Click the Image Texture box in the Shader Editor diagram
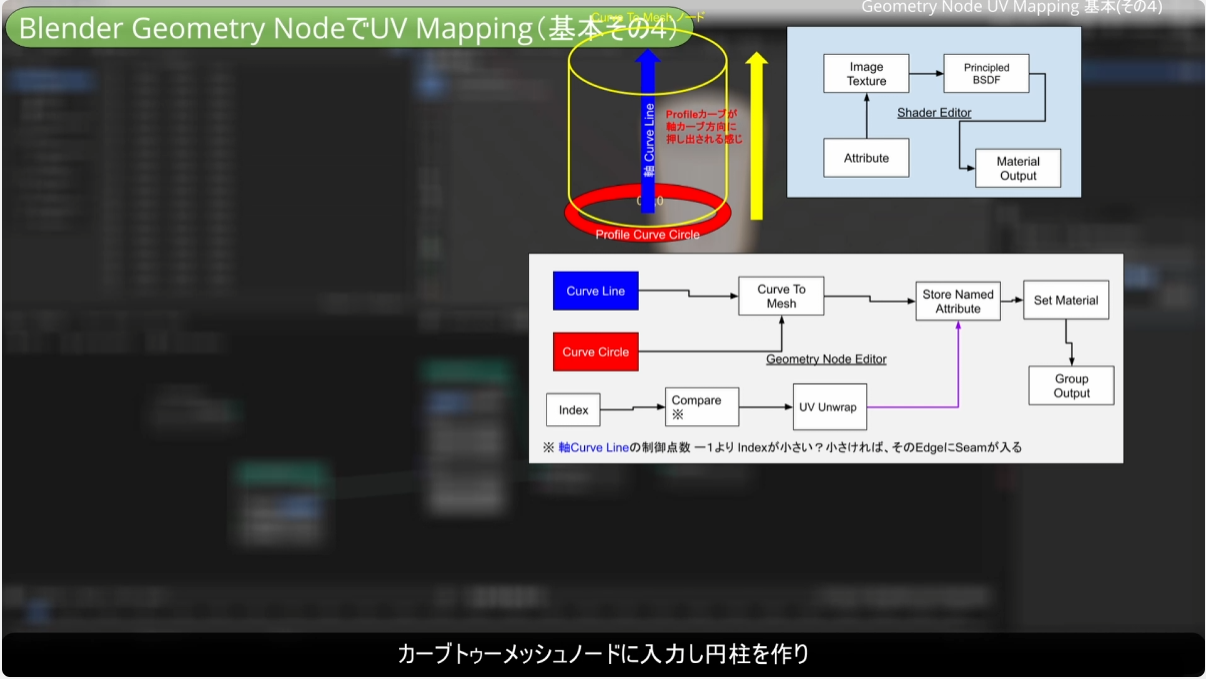Viewport: 1206px width, 679px height. (866, 74)
